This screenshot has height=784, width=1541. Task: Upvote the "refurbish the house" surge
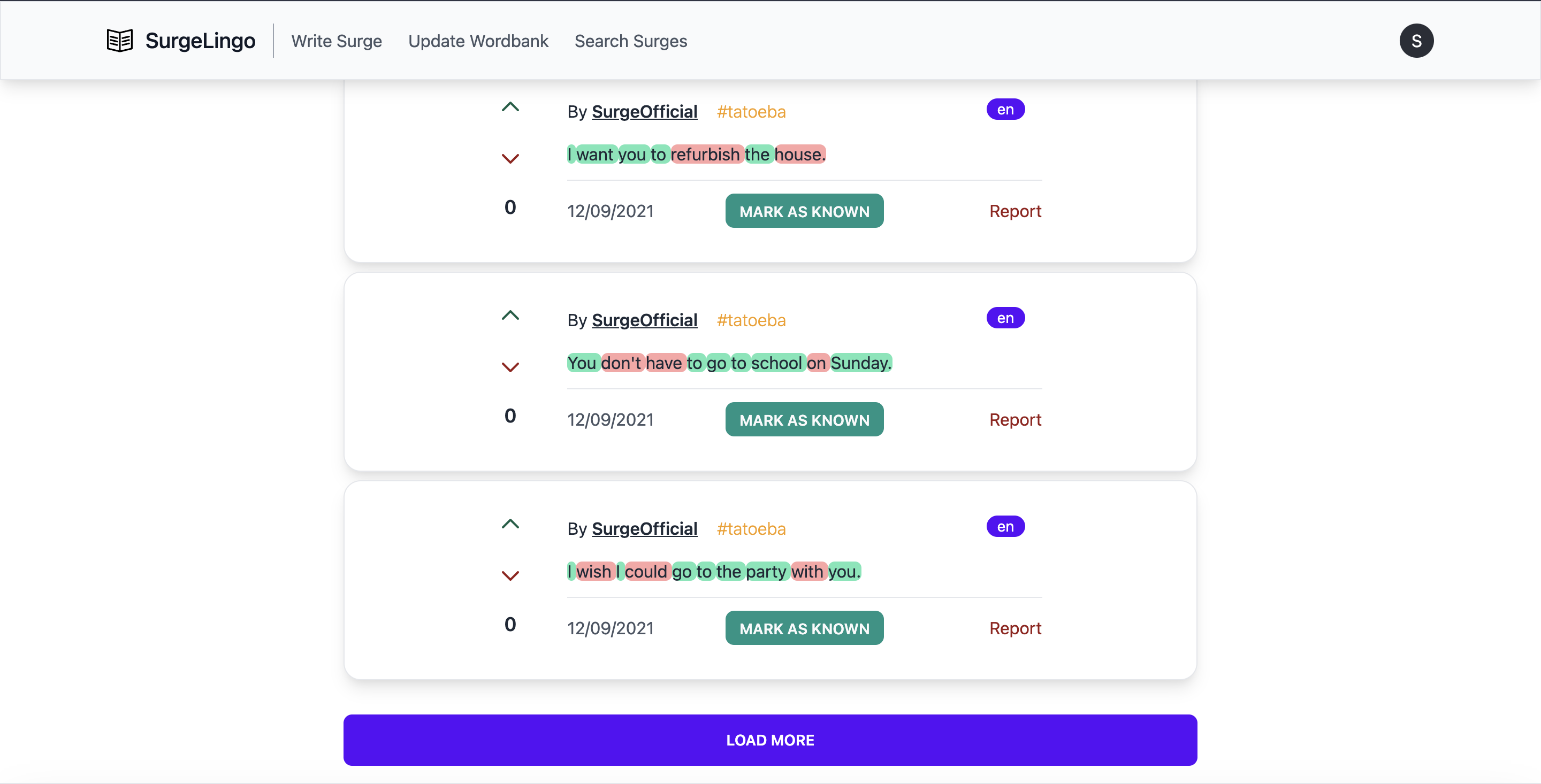tap(510, 107)
